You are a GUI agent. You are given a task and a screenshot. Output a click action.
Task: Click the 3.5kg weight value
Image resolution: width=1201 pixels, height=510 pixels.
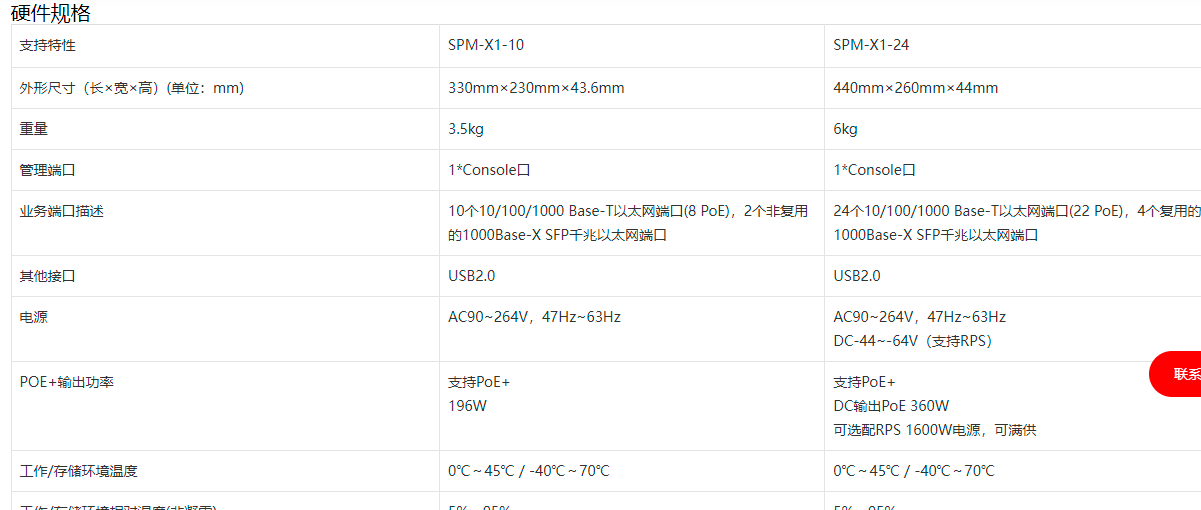[x=466, y=129]
